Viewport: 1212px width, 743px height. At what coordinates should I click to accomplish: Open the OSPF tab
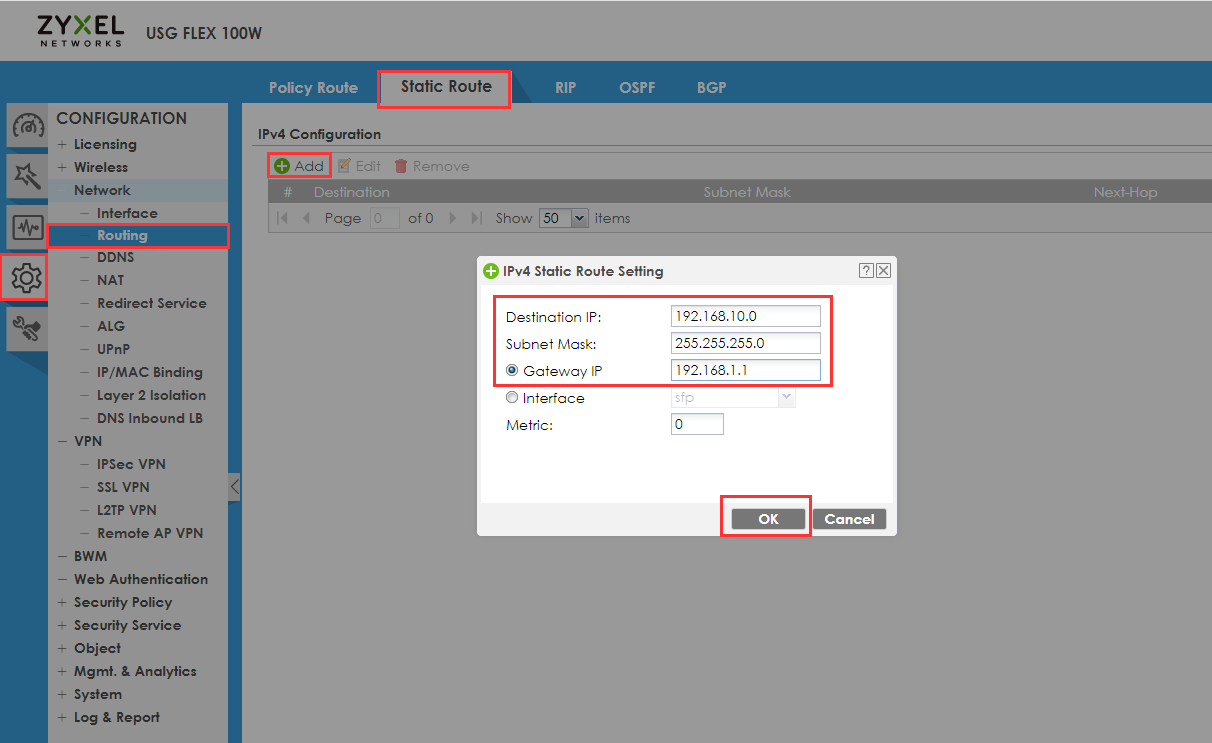637,87
